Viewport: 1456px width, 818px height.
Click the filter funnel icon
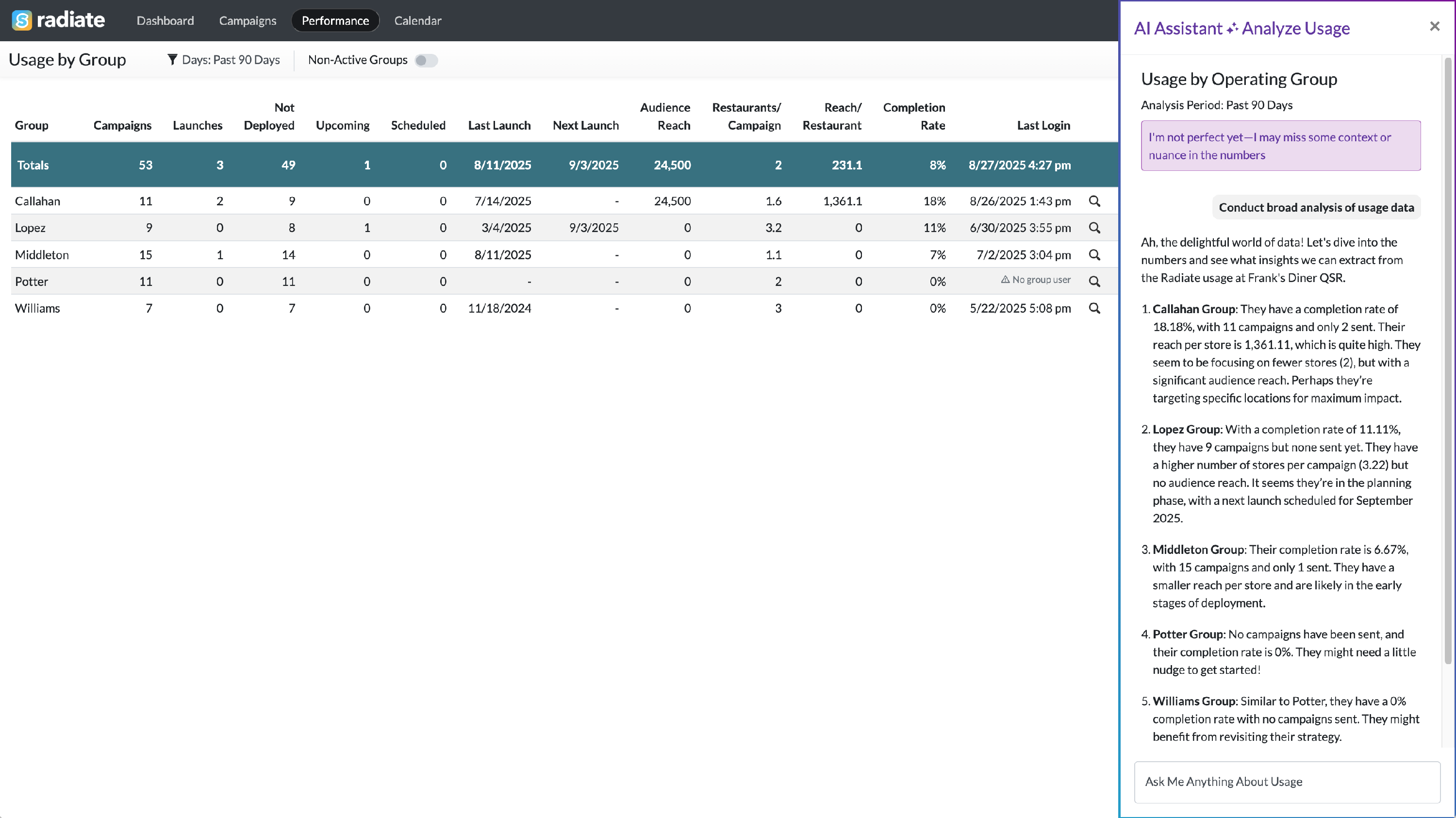point(172,60)
